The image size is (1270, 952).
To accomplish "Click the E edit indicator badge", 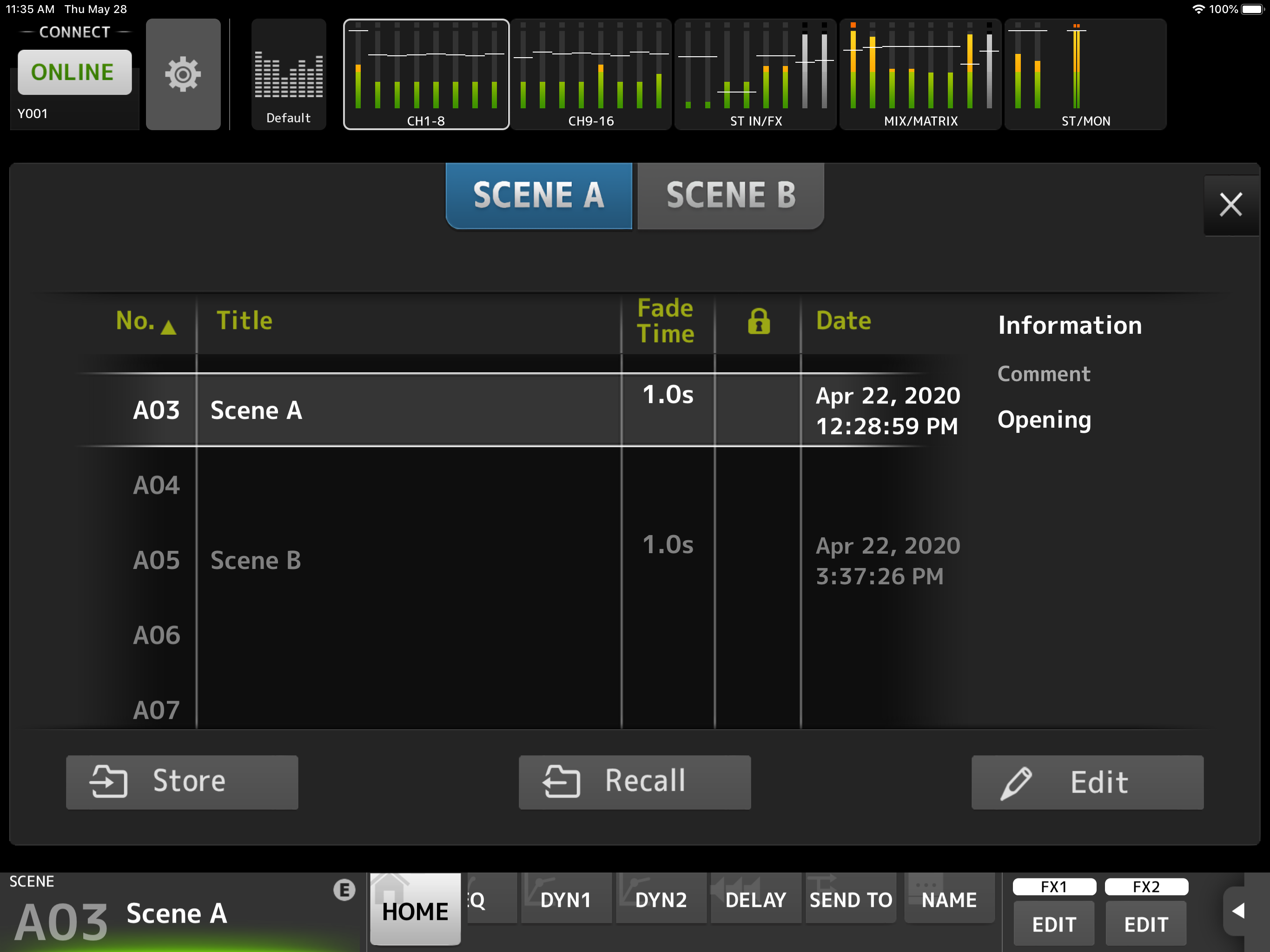I will [344, 889].
